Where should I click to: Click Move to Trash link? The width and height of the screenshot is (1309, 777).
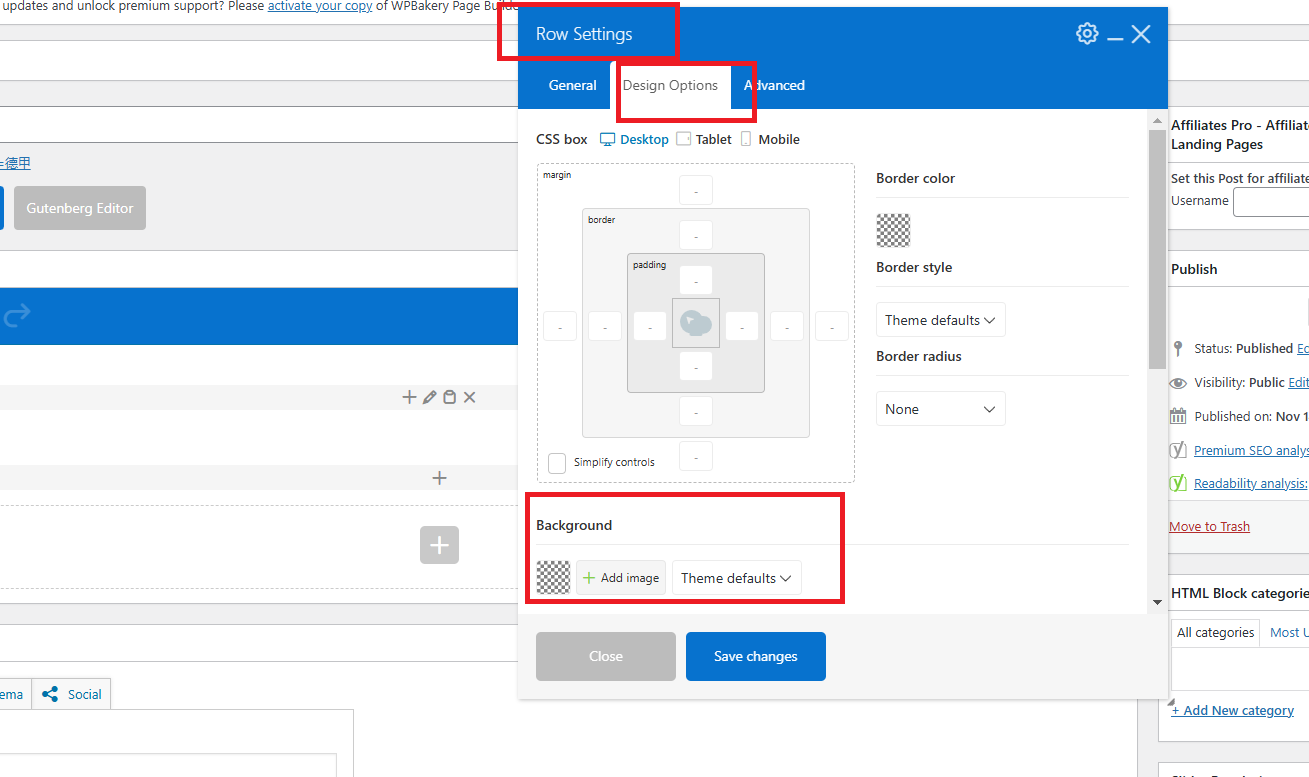1209,526
